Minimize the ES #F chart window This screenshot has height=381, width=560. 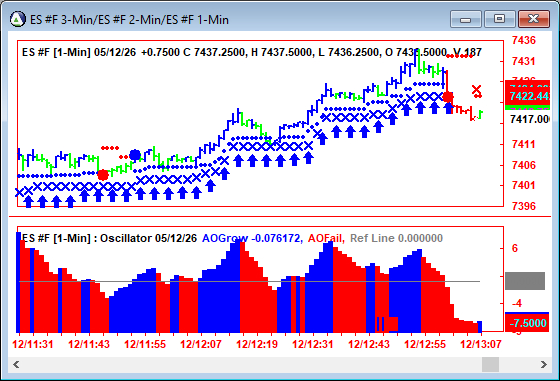[x=466, y=19]
